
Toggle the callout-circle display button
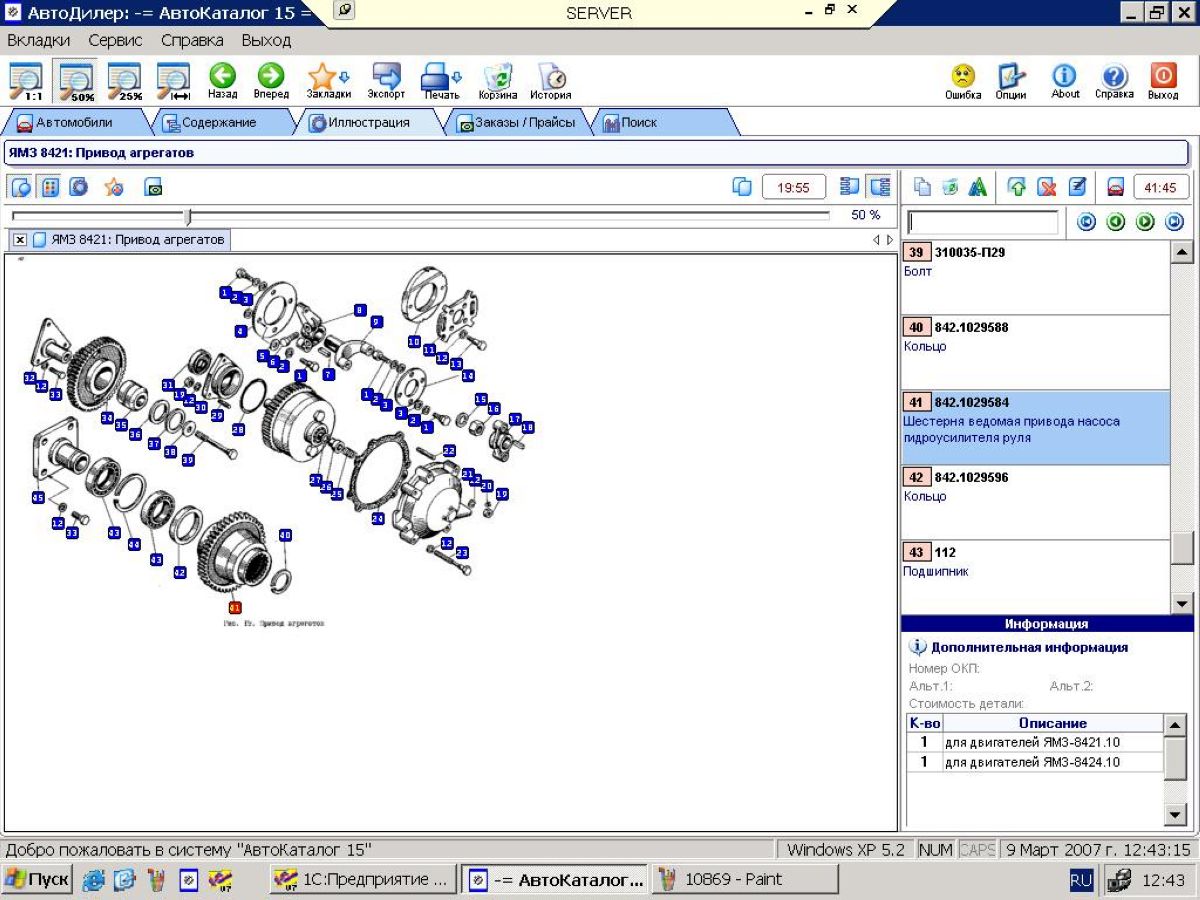[20, 187]
